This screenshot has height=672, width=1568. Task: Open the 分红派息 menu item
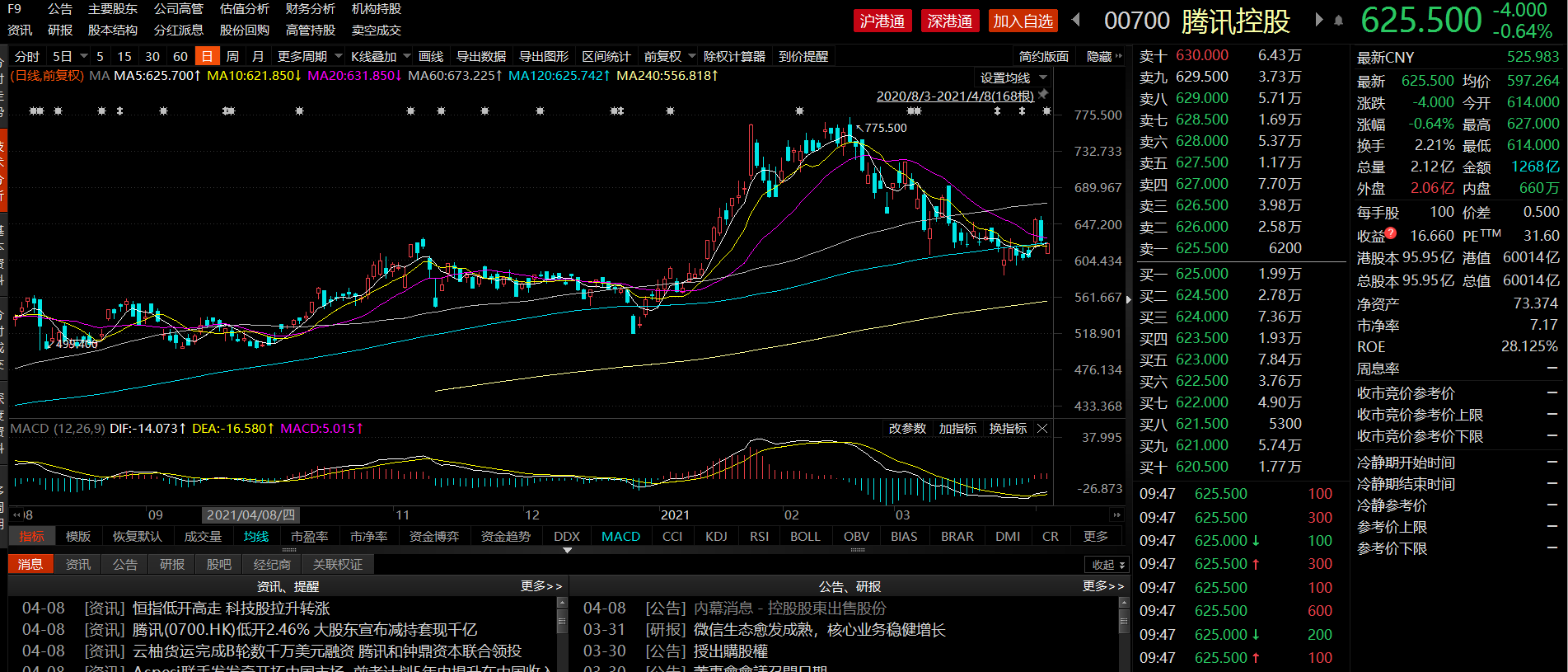[x=179, y=31]
